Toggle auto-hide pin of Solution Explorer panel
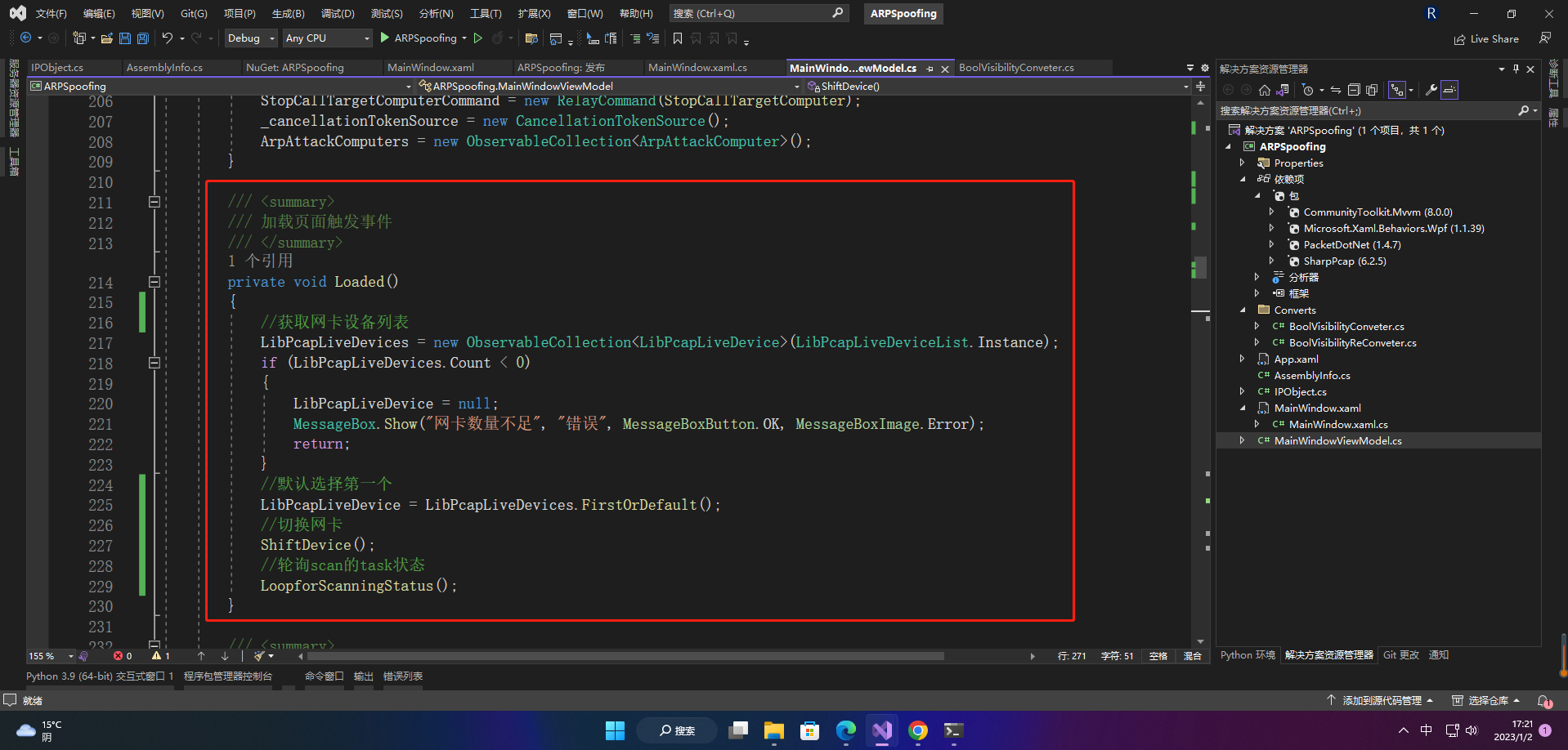Screen dimensions: 1568x750 click(x=1516, y=69)
